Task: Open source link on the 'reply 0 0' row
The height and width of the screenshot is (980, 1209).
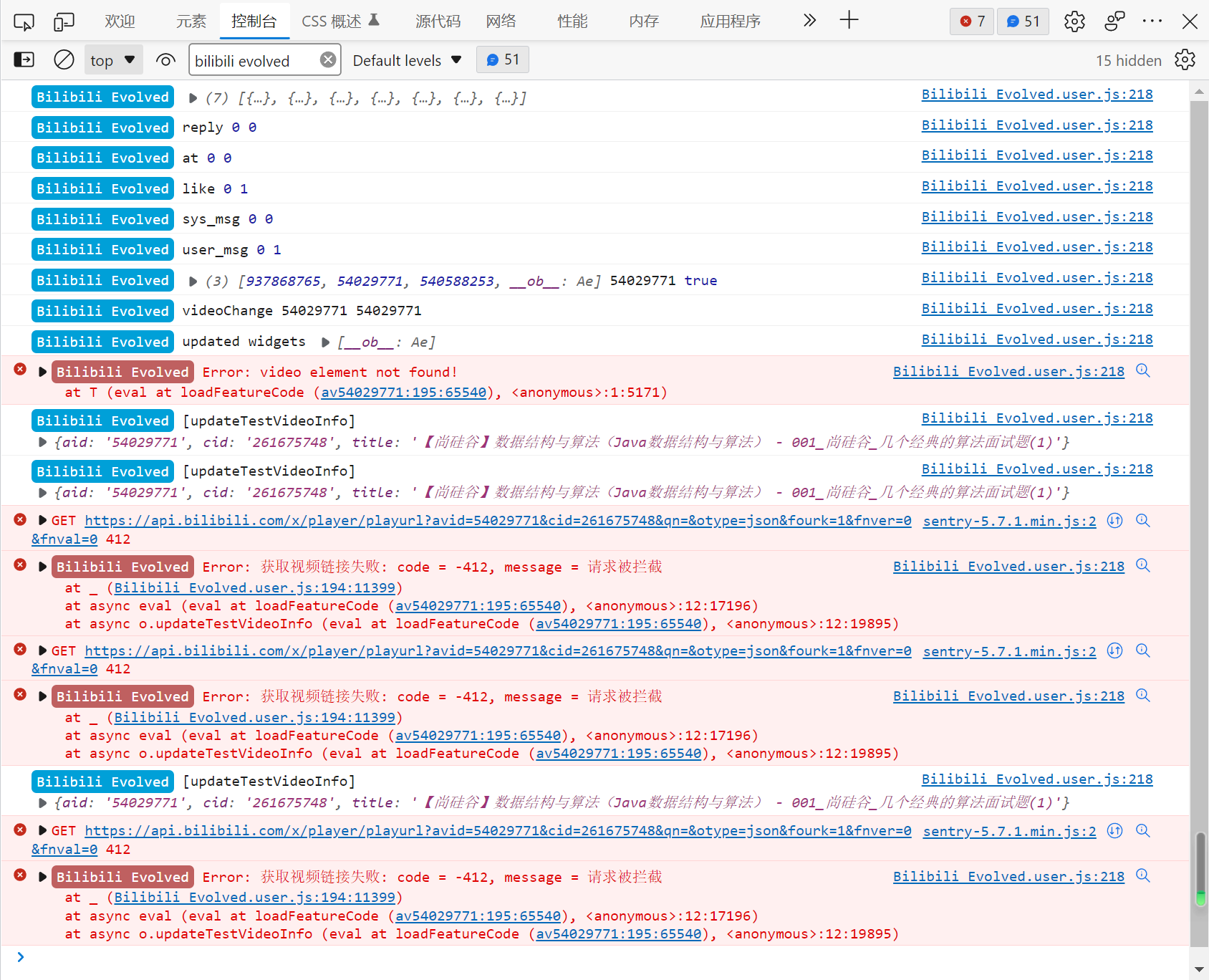Action: point(1037,125)
